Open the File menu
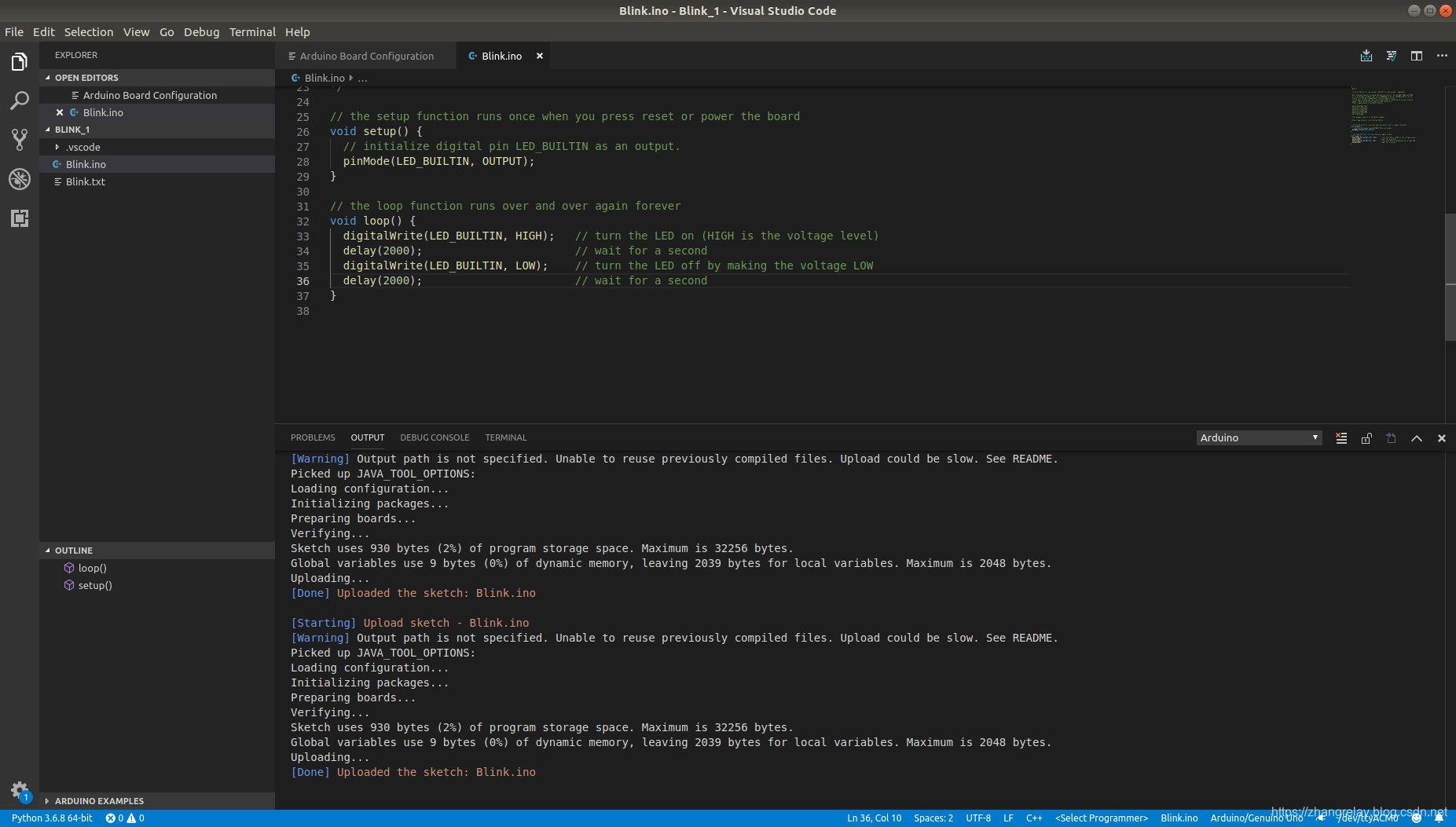Image resolution: width=1456 pixels, height=827 pixels. click(14, 32)
